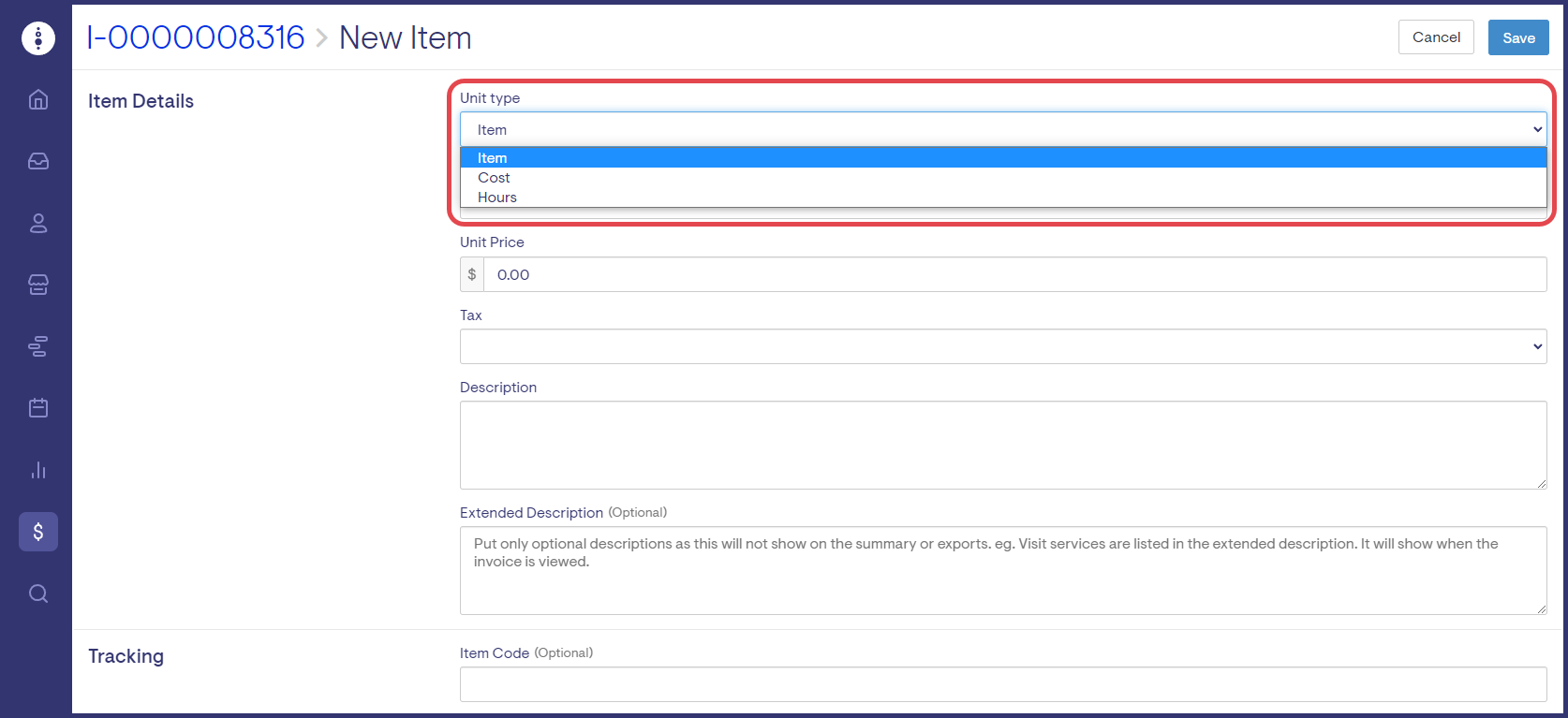Open the bar chart reports icon
Image resolution: width=1568 pixels, height=718 pixels.
(x=38, y=470)
